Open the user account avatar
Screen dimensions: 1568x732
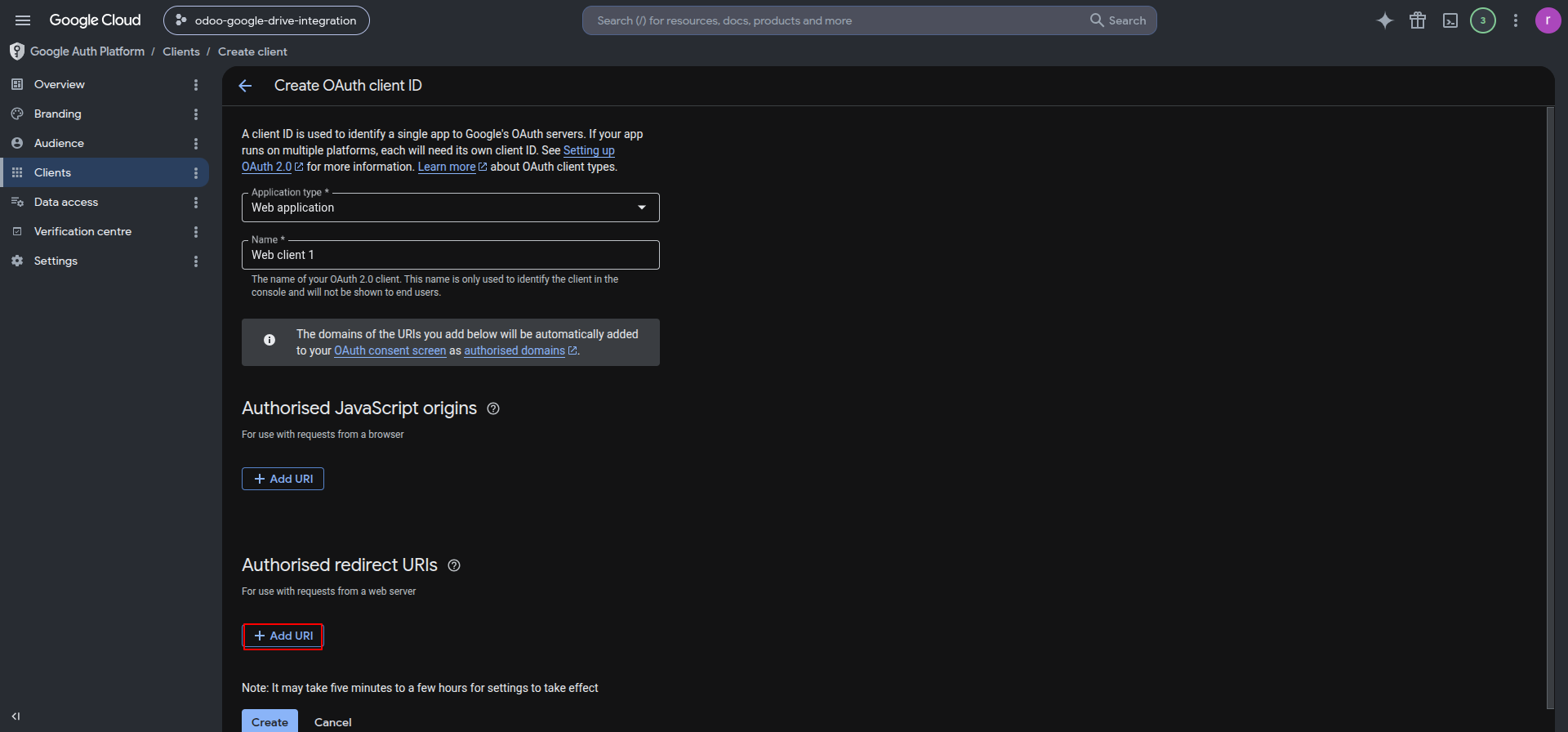1548,20
